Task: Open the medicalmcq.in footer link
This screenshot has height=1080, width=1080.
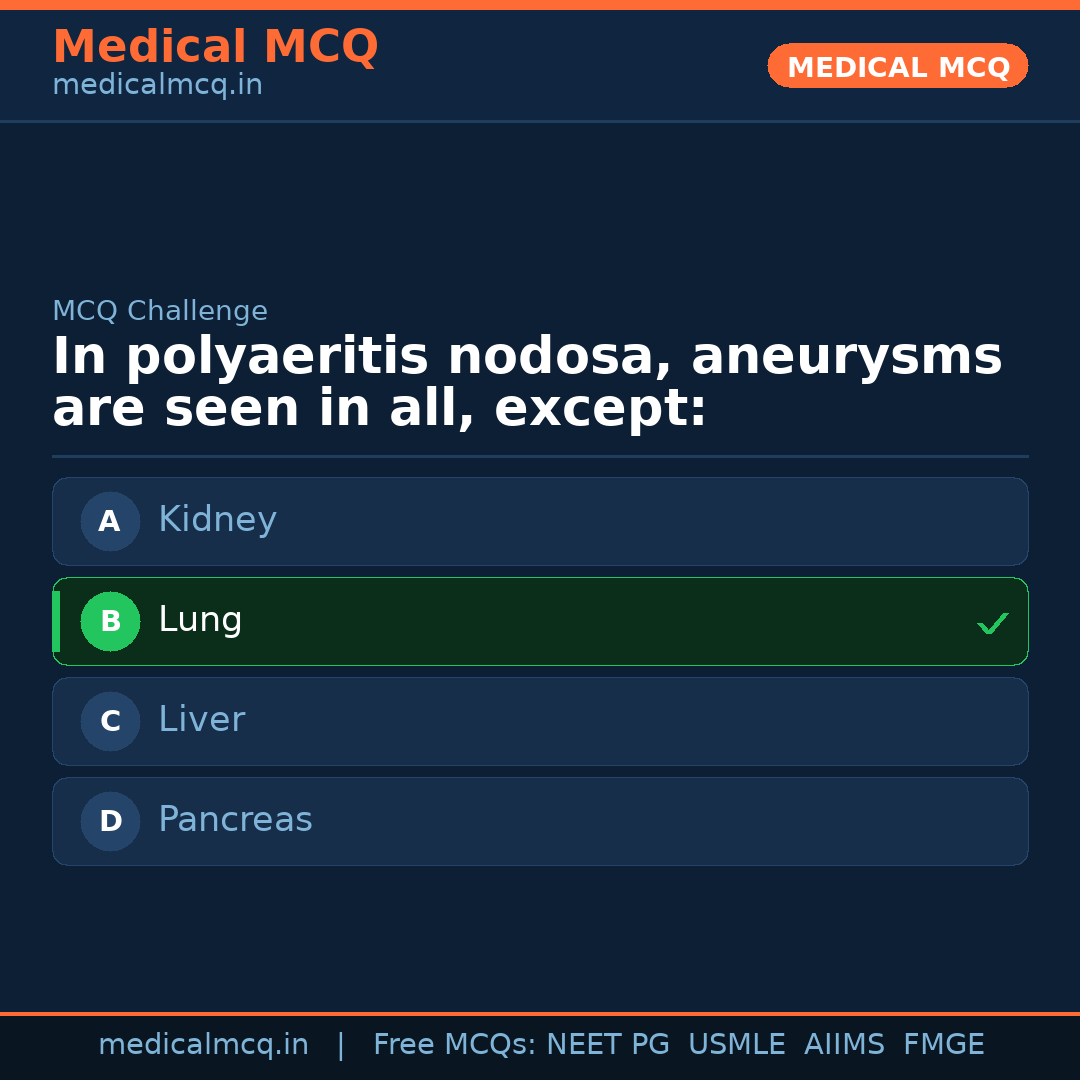Action: pyautogui.click(x=203, y=1043)
